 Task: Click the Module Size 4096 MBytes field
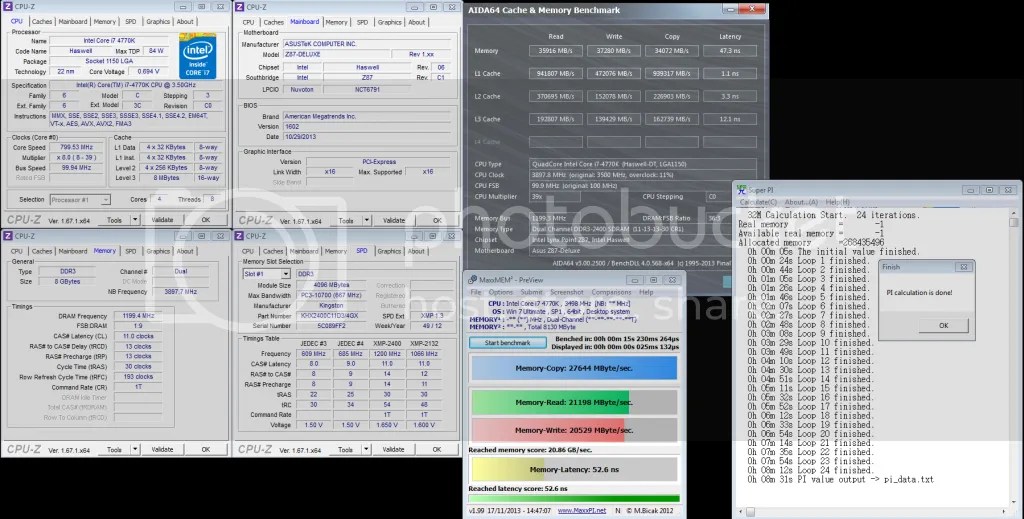click(x=330, y=285)
